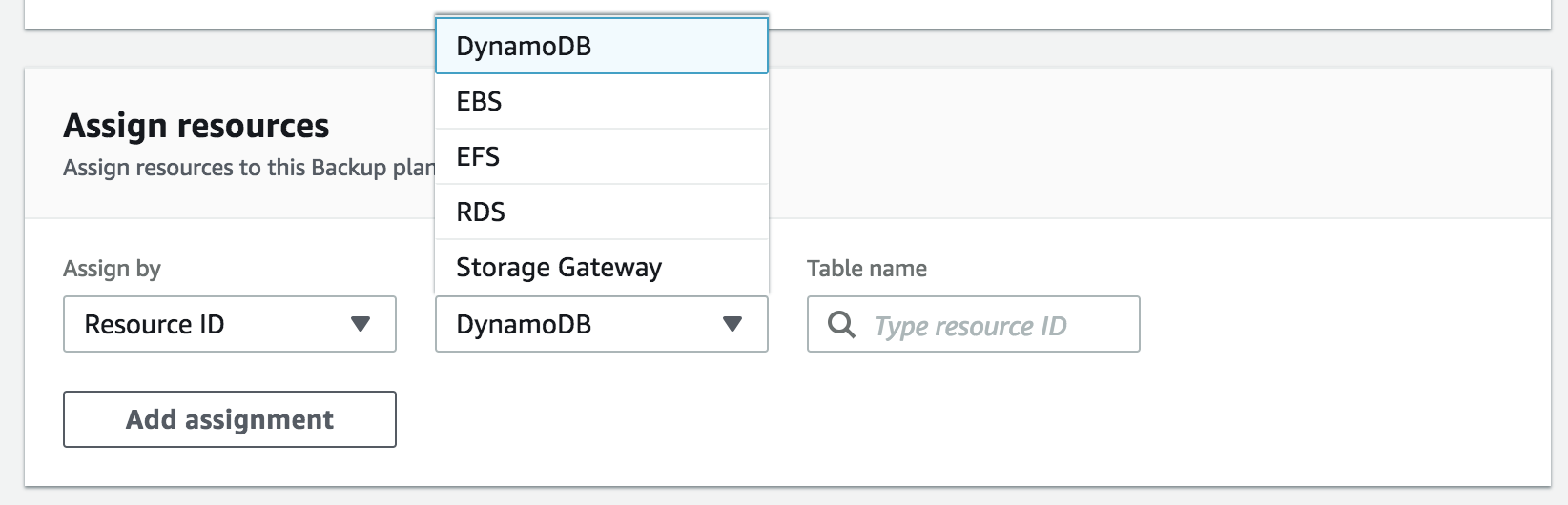Click the 'Resource ID' text in Assign by selector
The height and width of the screenshot is (505, 1568).
click(x=155, y=325)
